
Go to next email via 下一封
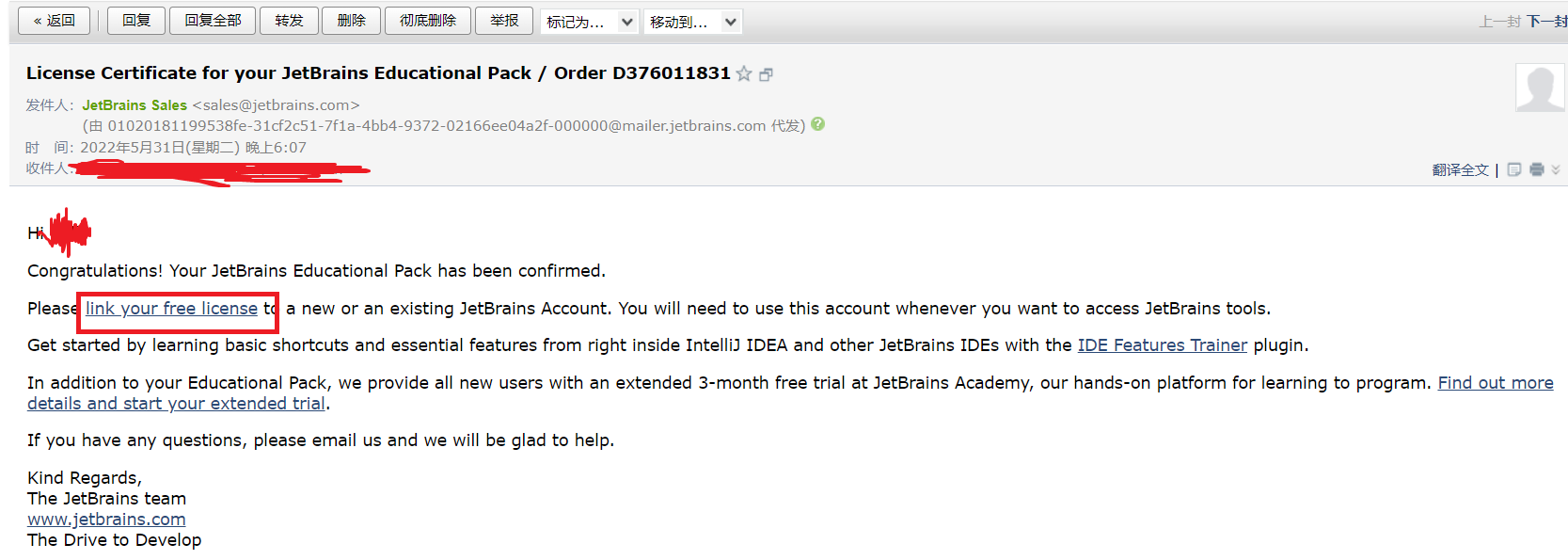[1546, 21]
